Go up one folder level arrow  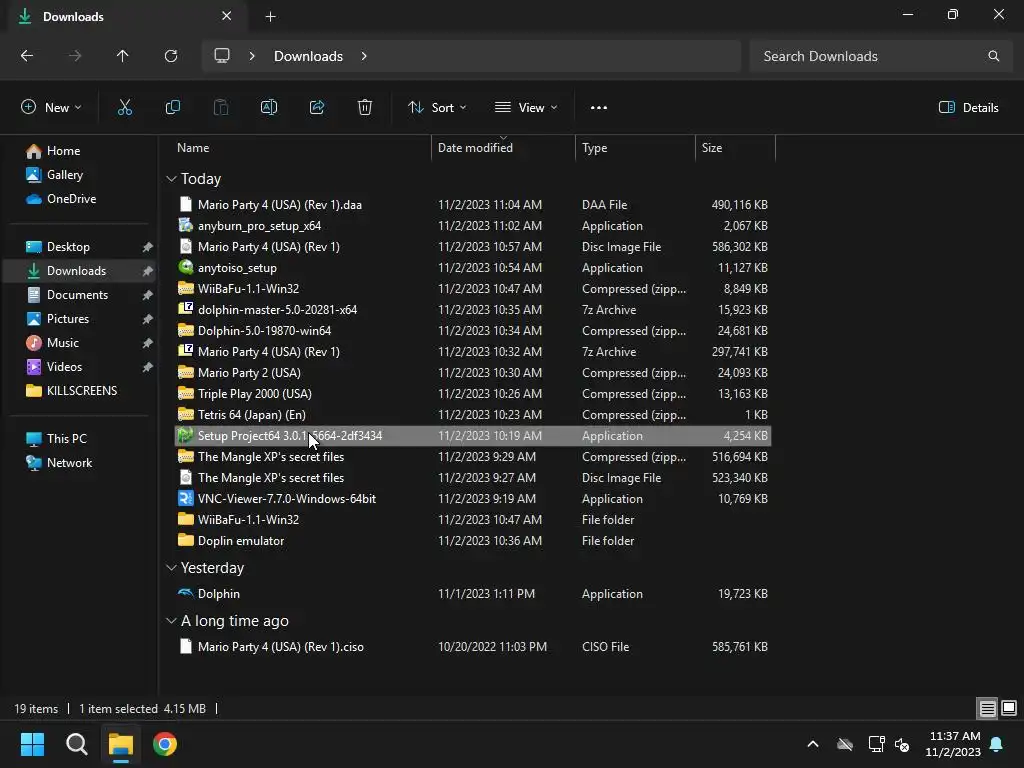tap(123, 56)
